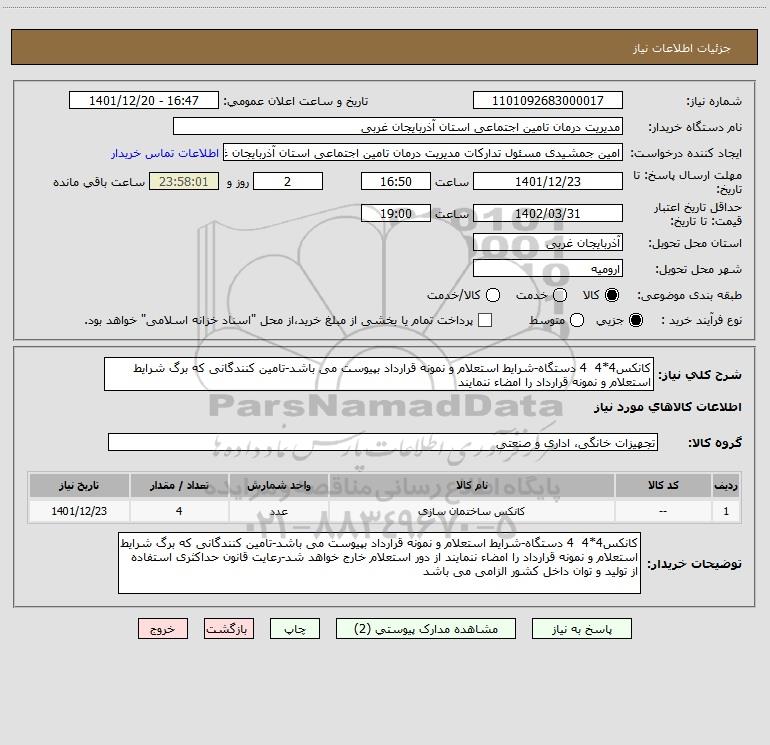Click delivery province field آذربایجان غربی
The height and width of the screenshot is (745, 770).
[x=548, y=242]
